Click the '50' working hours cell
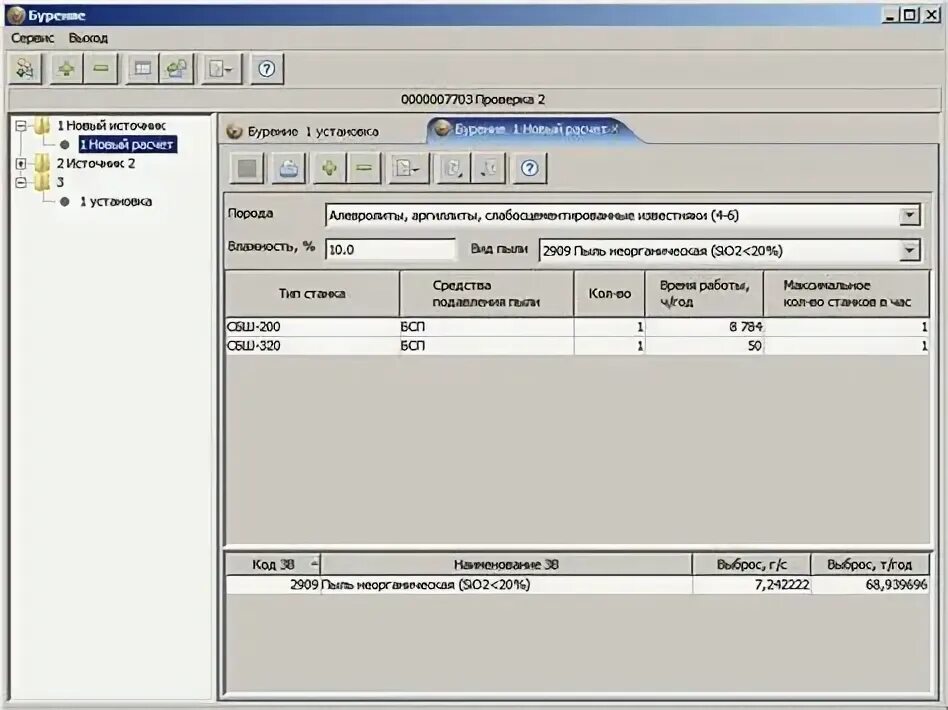Image resolution: width=948 pixels, height=710 pixels. 704,346
